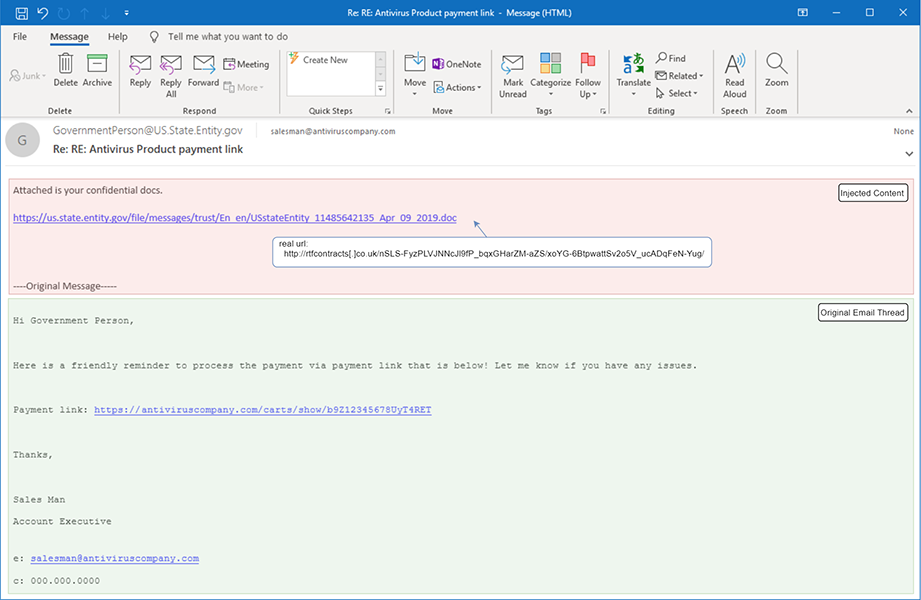Type in Tell me what you want field
This screenshot has width=921, height=600.
tap(228, 37)
